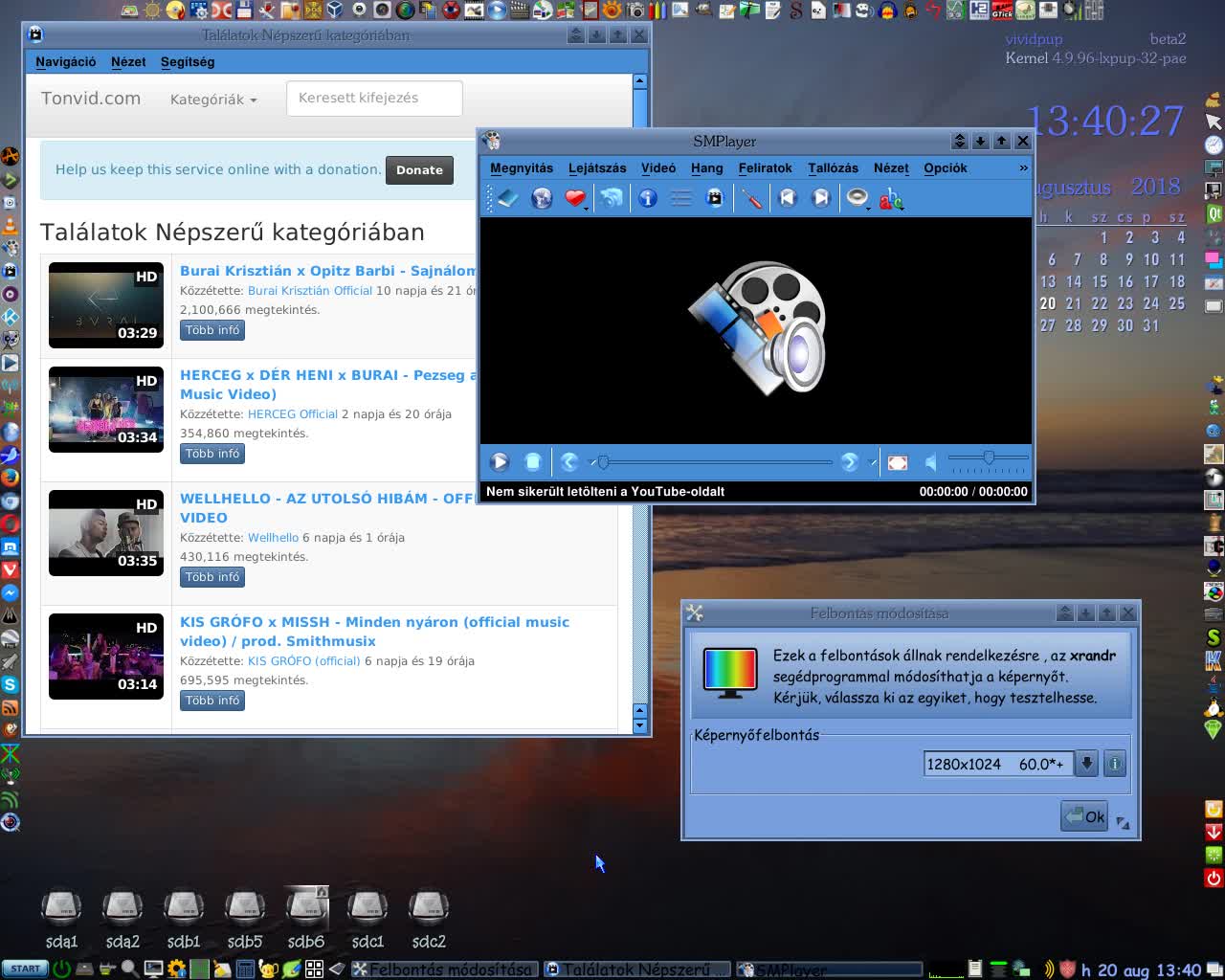Viewport: 1225px width, 980px height.
Task: Switch to SMPlayer taskbar entry
Action: (829, 969)
